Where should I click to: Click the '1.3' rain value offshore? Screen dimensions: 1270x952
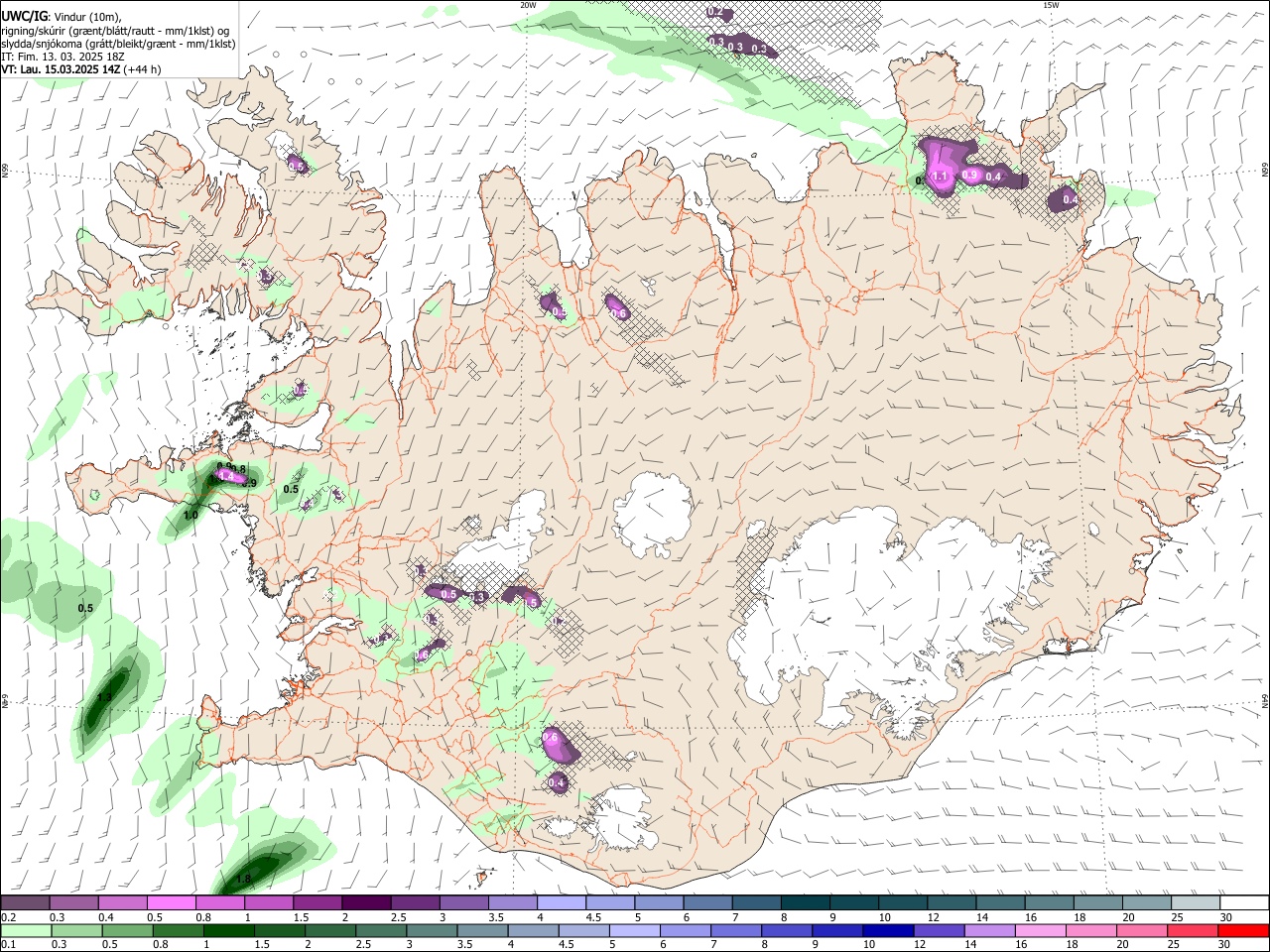click(104, 698)
